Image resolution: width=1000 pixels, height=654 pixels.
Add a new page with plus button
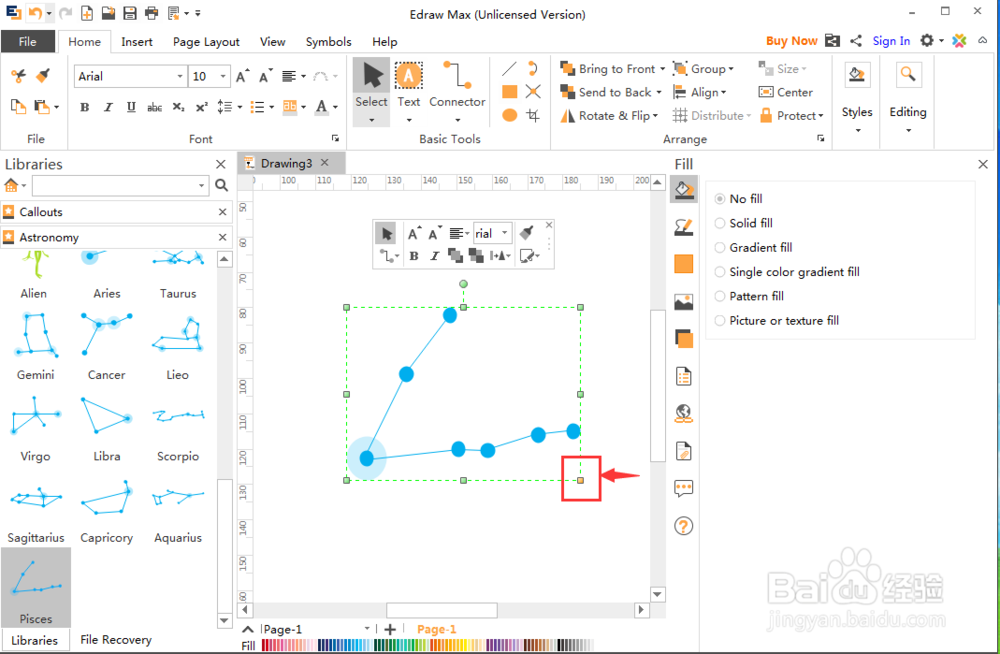[390, 629]
